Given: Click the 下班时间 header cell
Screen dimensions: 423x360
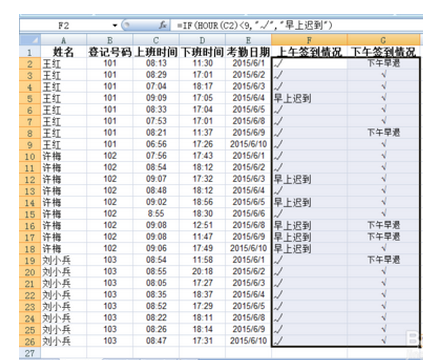Looking at the screenshot, I should [x=202, y=52].
